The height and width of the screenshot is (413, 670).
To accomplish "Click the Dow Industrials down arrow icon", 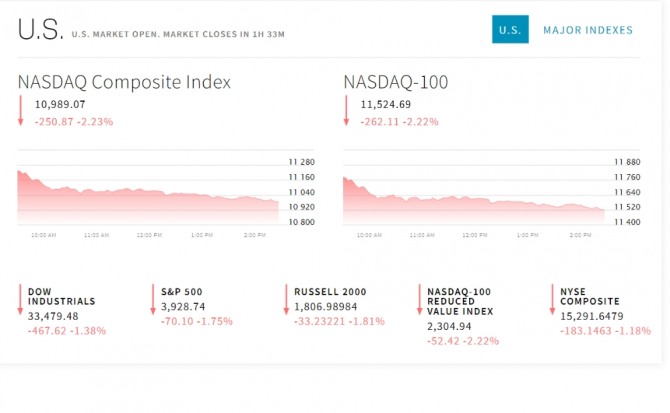I will pyautogui.click(x=20, y=300).
